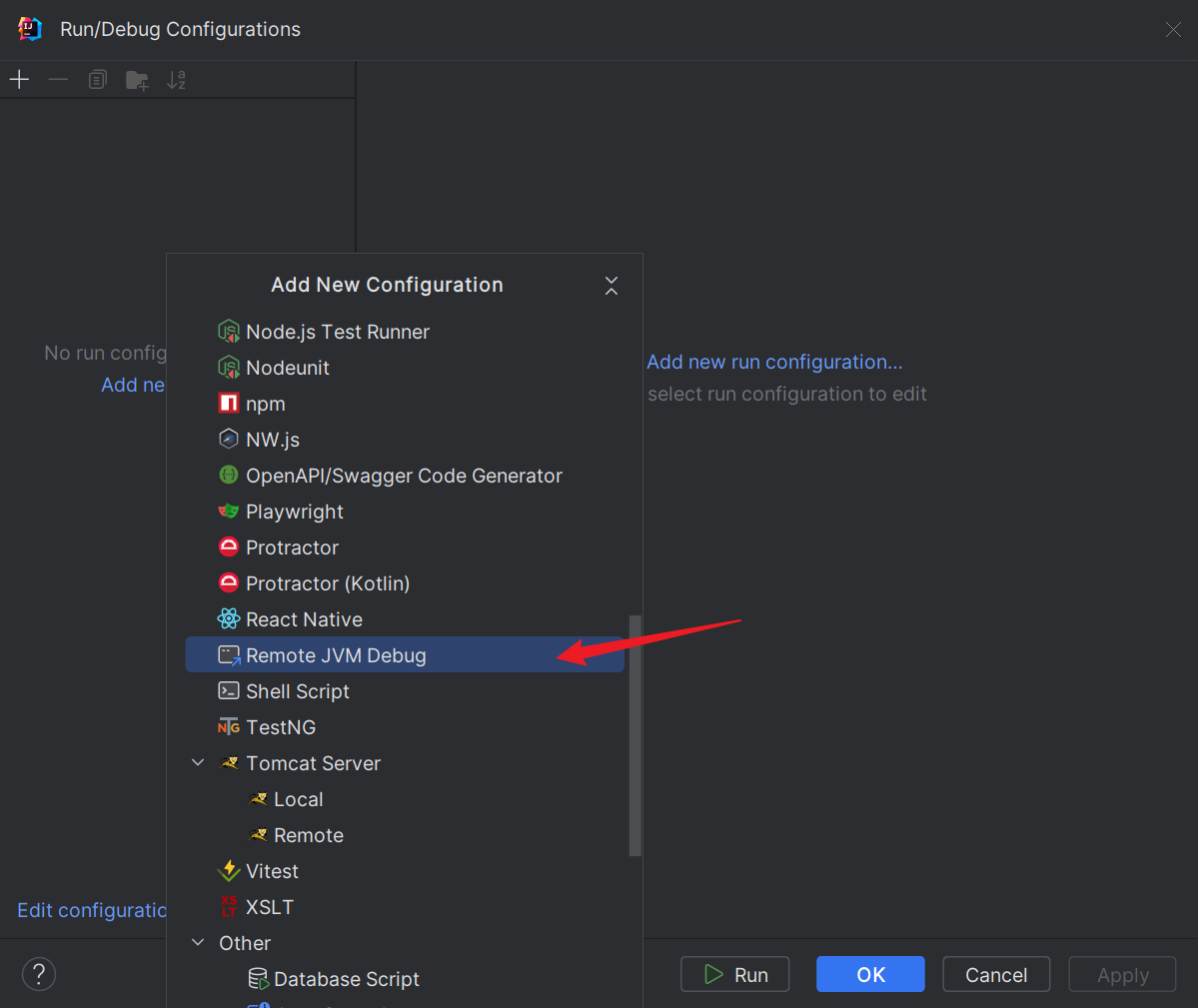Click the Database Script icon

[258, 979]
